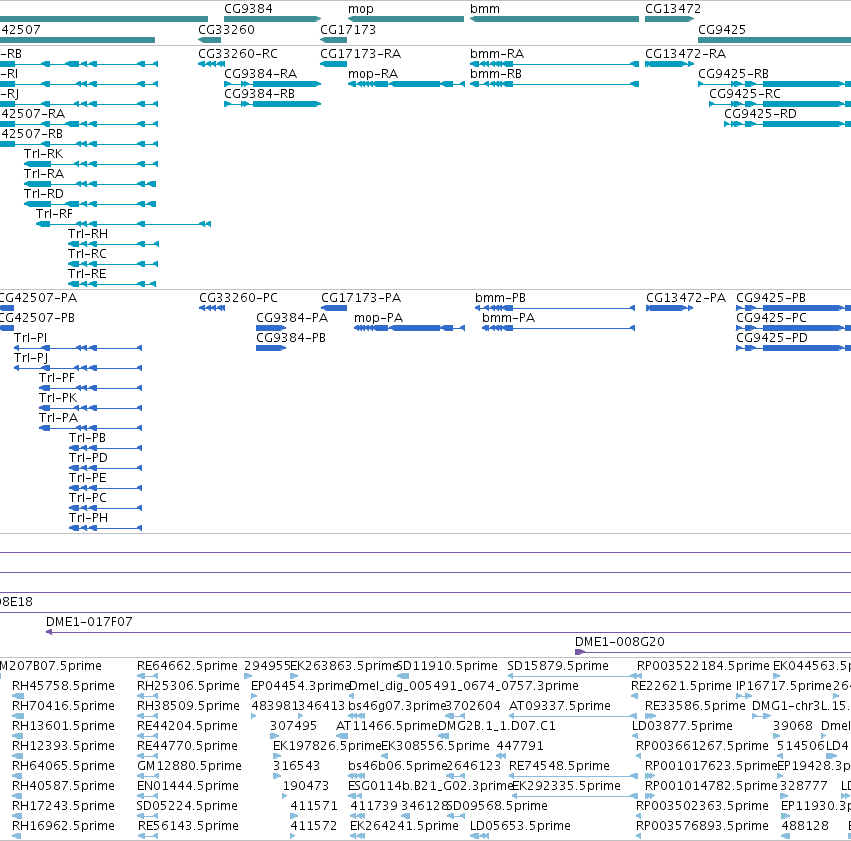The height and width of the screenshot is (841, 851).
Task: Select the DME1-008G20 BAC label
Action: point(620,642)
